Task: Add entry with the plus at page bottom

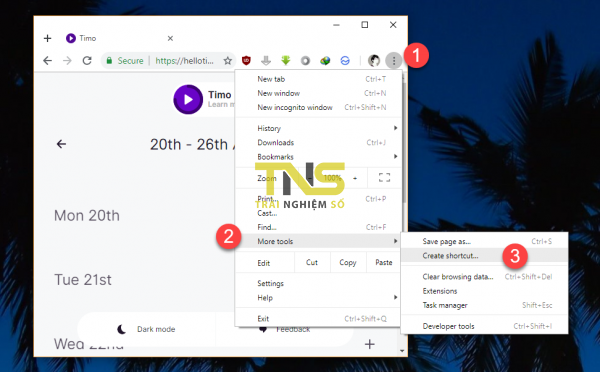Action: [370, 344]
